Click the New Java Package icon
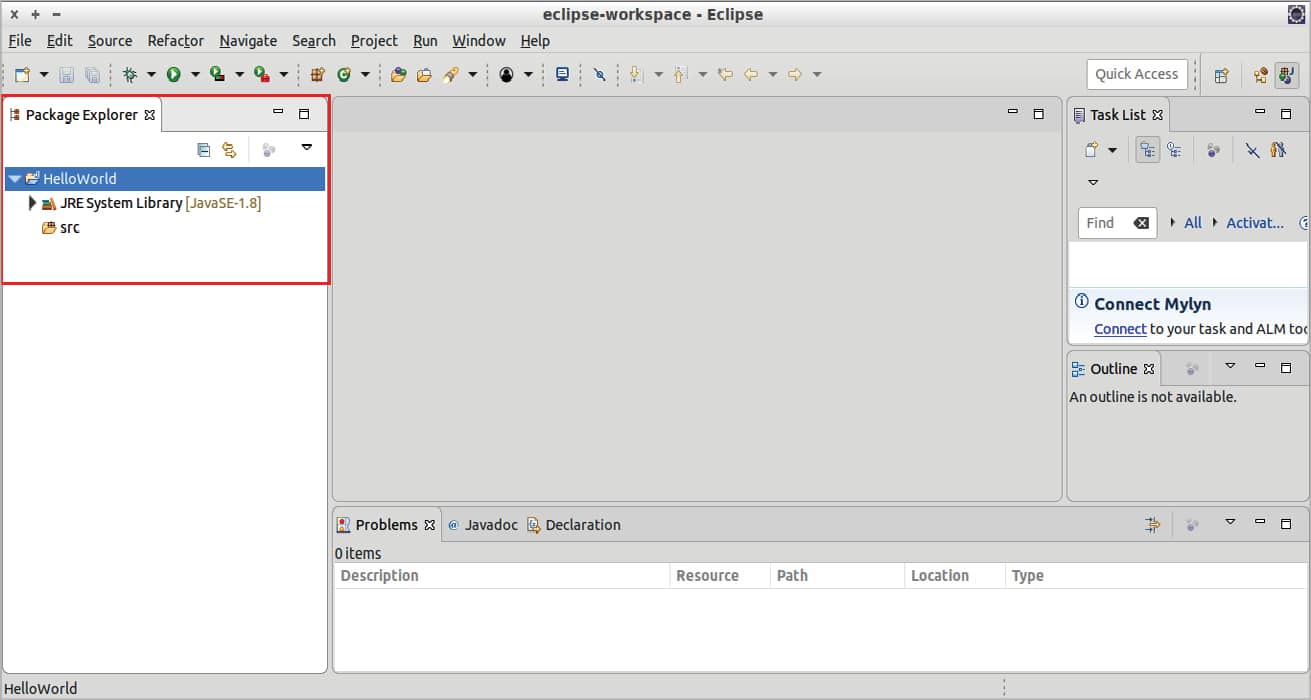The width and height of the screenshot is (1311, 700). (x=318, y=74)
